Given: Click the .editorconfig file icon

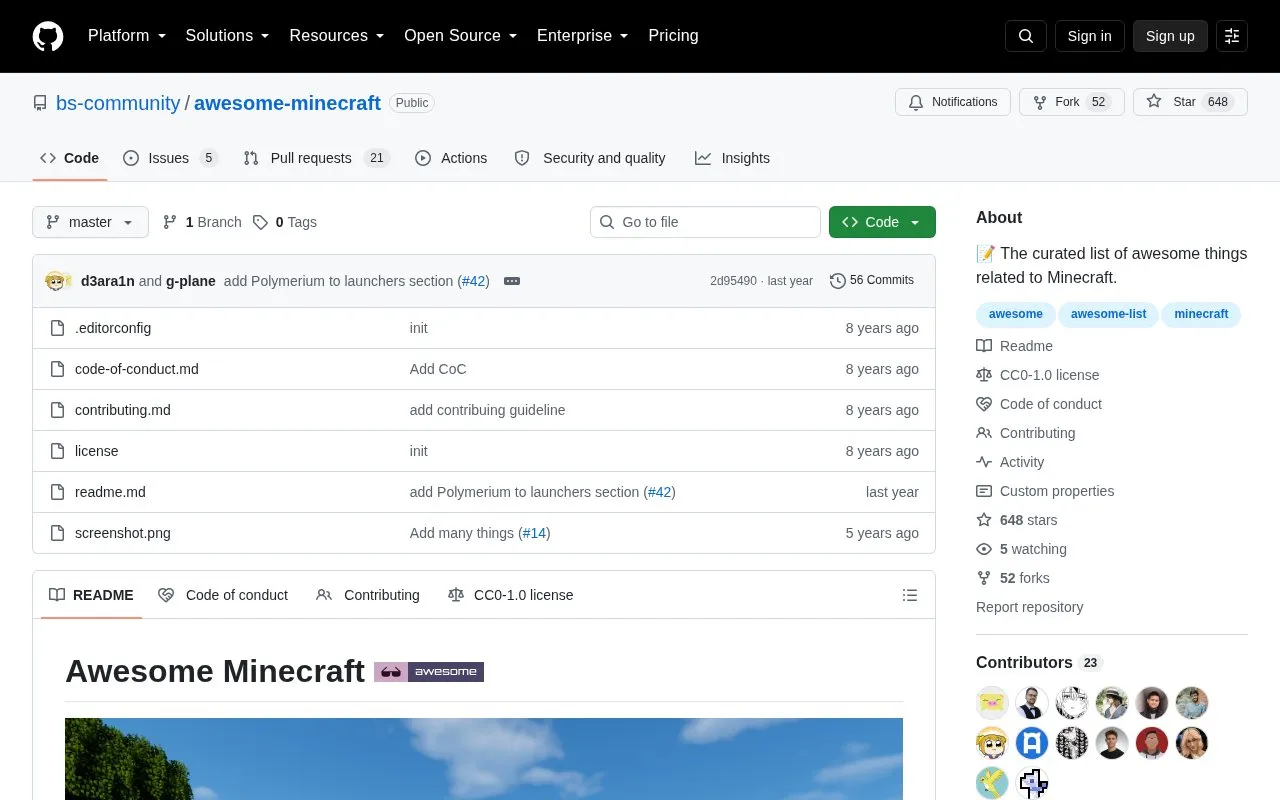Looking at the screenshot, I should tap(57, 328).
